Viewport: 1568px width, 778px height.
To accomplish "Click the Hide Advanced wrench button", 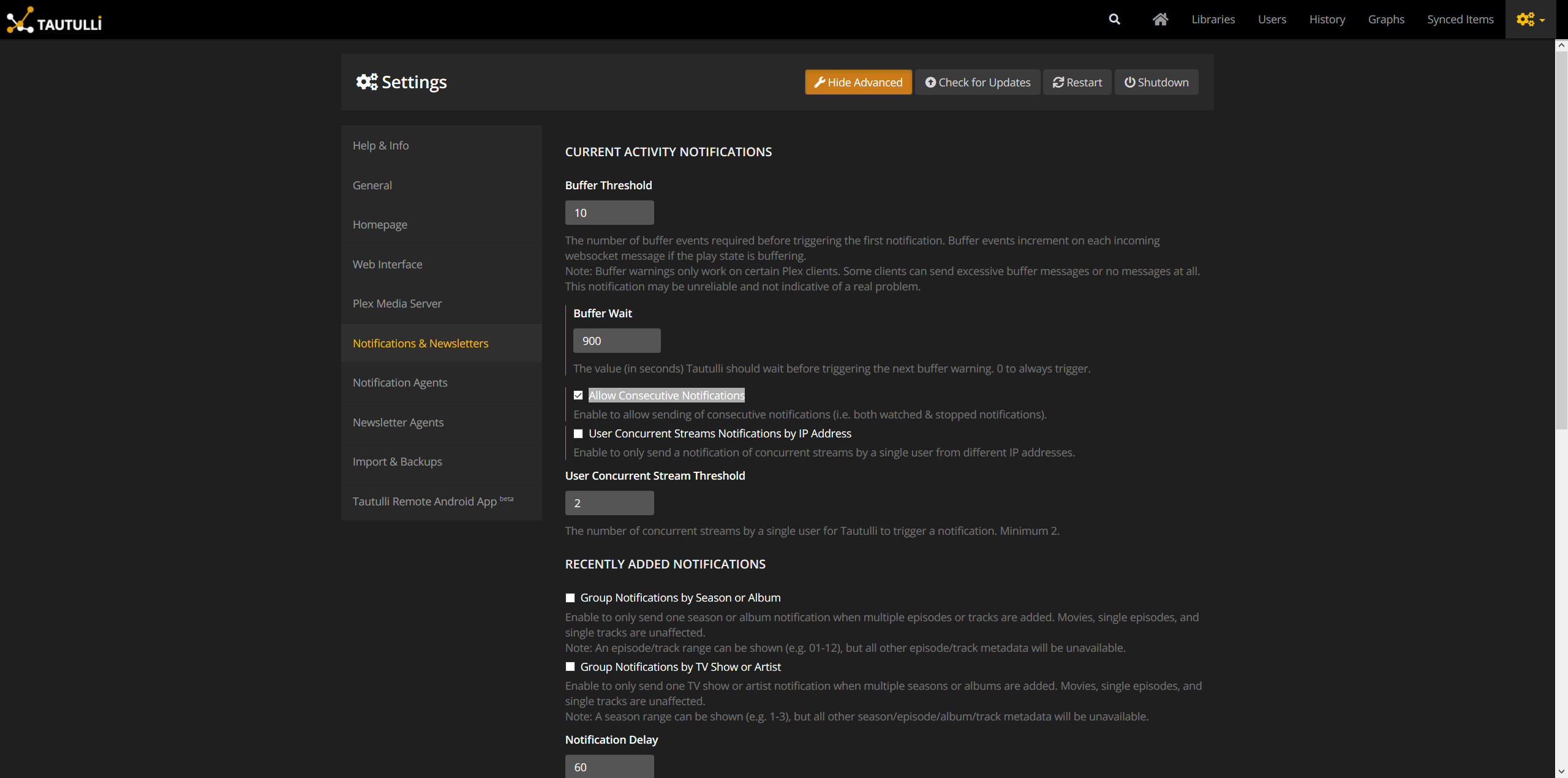I will pyautogui.click(x=858, y=82).
